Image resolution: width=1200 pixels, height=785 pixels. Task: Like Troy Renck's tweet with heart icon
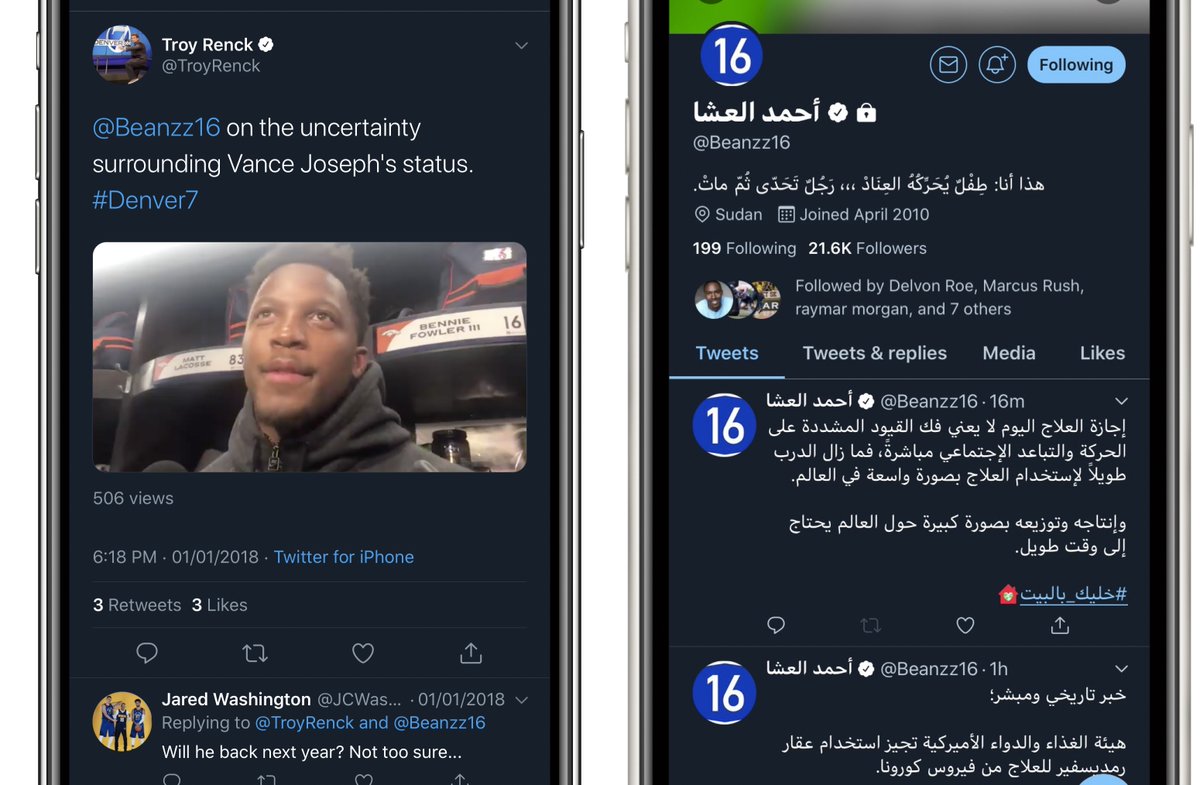[363, 653]
